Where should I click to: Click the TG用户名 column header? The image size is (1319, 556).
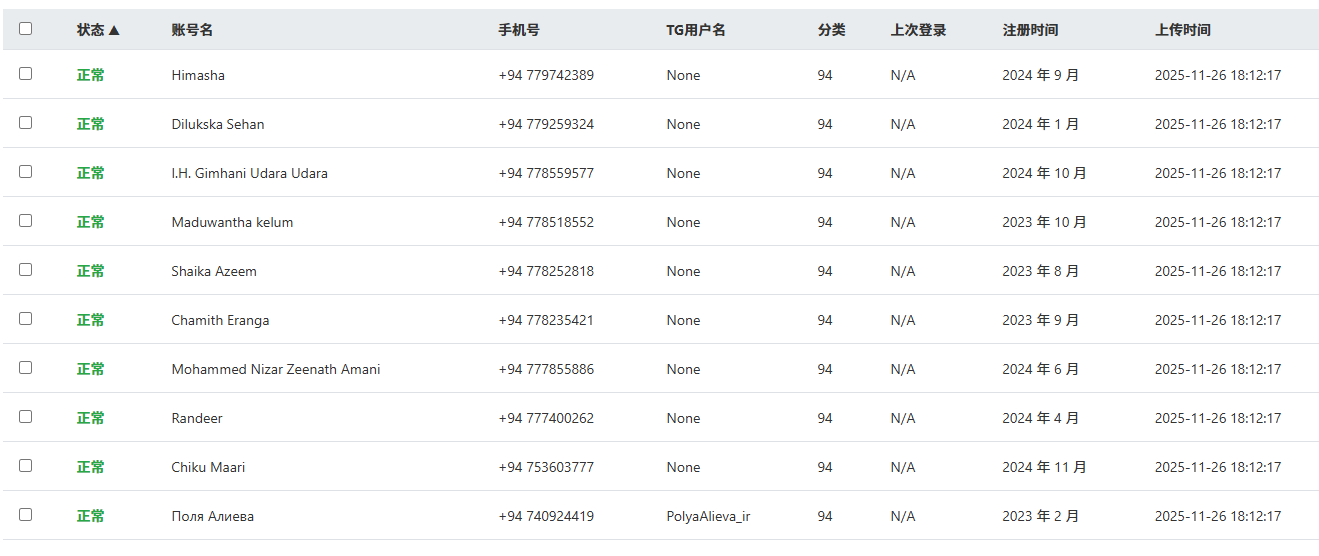(696, 30)
